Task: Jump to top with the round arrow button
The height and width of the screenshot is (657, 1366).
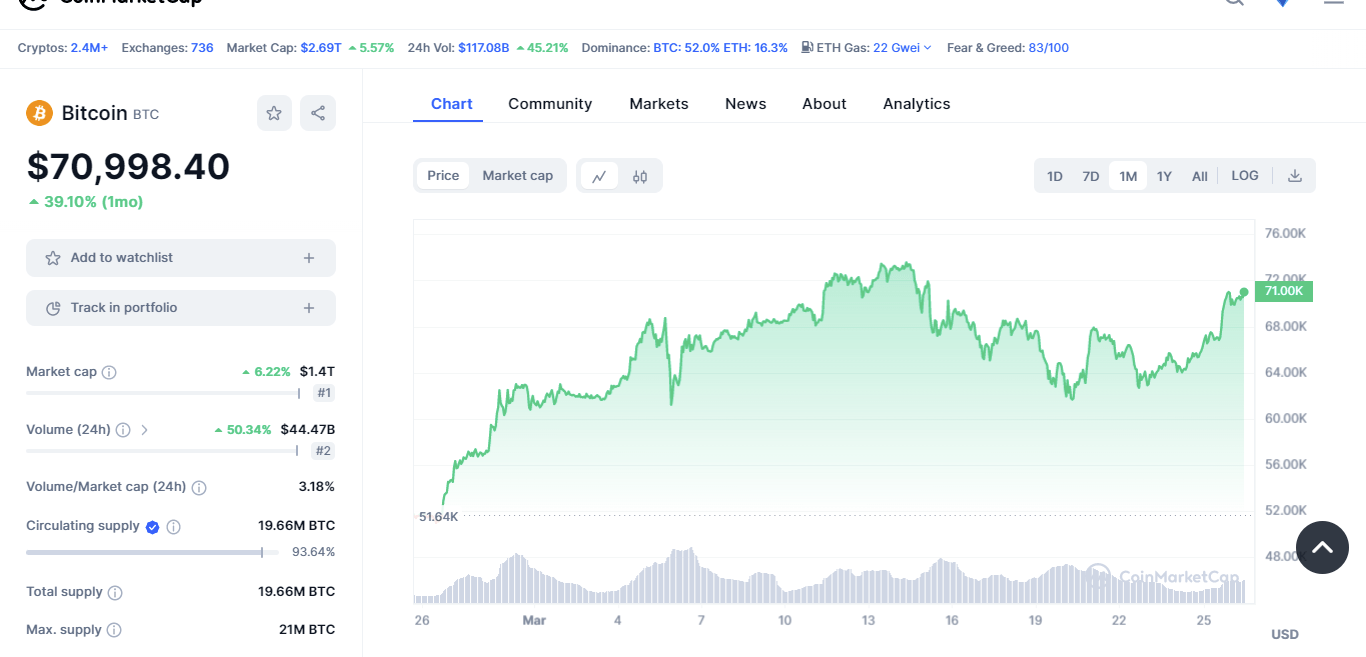Action: [1322, 547]
